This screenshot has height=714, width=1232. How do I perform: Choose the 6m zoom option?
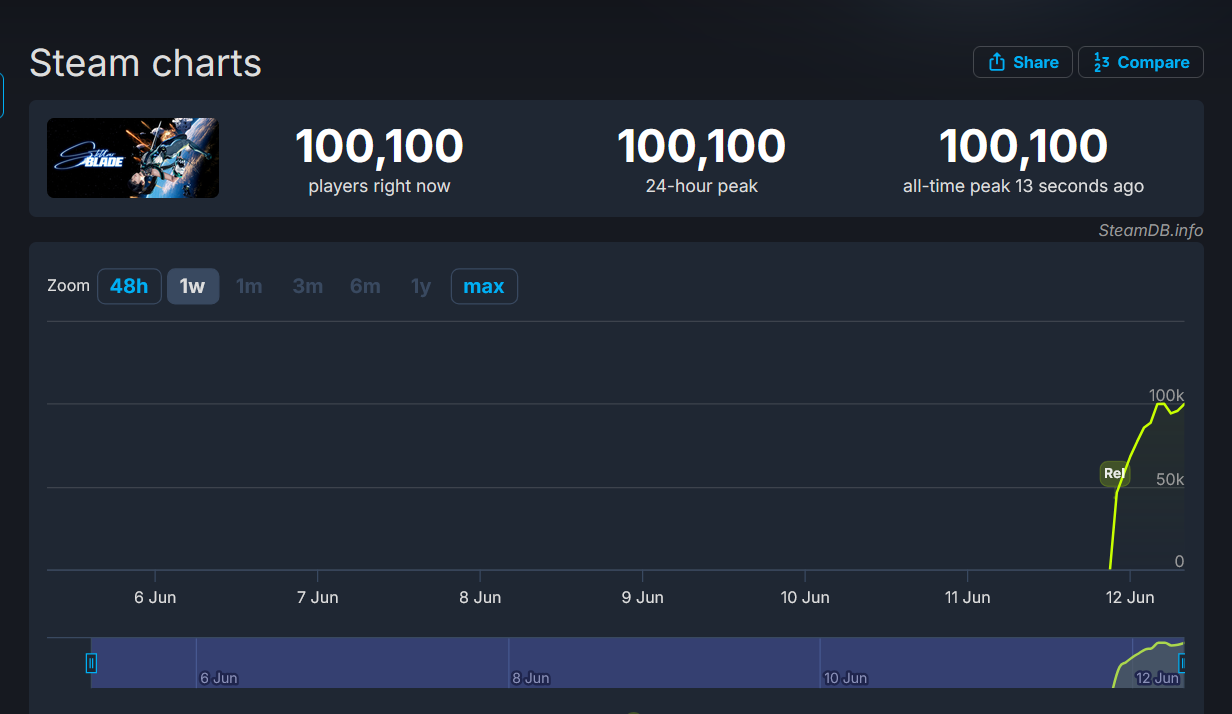pos(365,286)
